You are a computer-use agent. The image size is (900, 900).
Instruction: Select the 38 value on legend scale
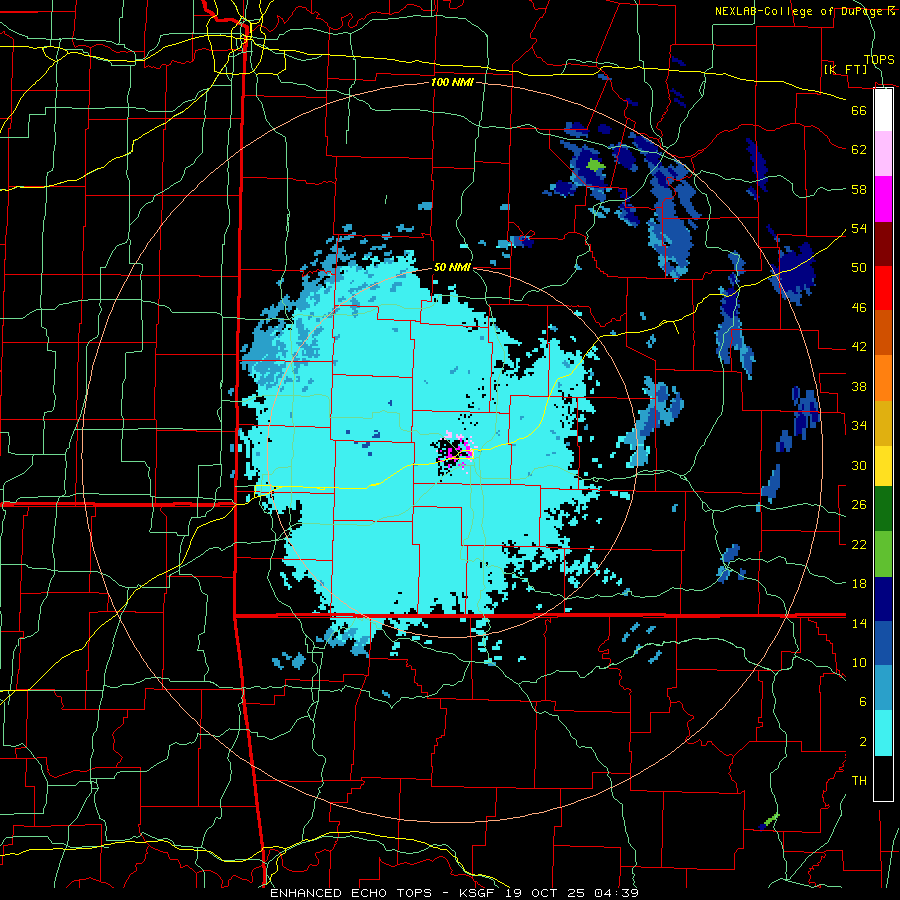(x=859, y=386)
